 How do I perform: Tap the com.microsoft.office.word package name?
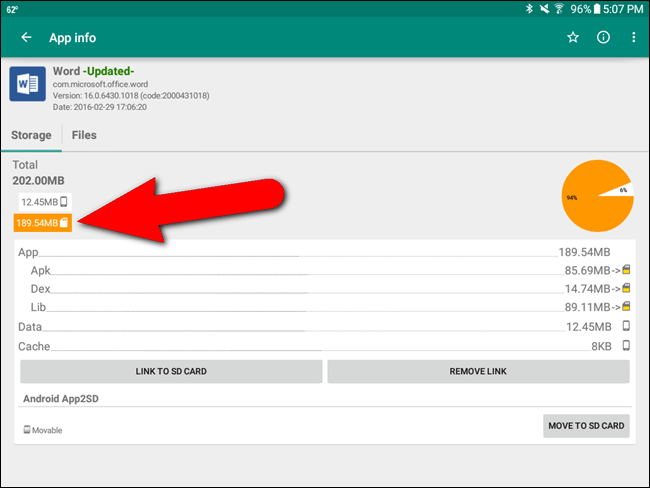click(x=100, y=84)
